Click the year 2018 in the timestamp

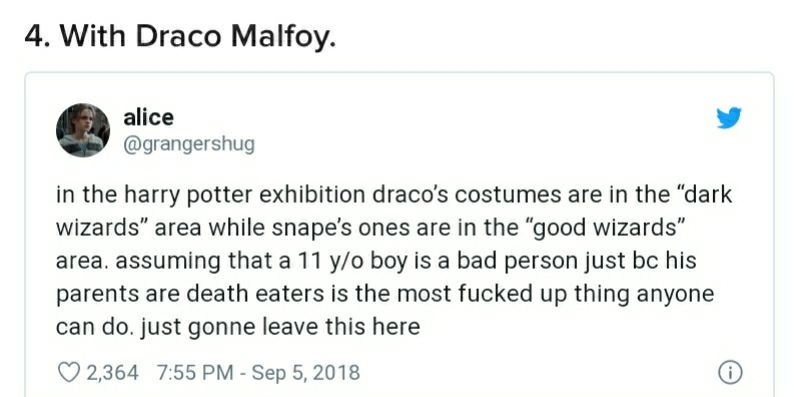(x=337, y=373)
